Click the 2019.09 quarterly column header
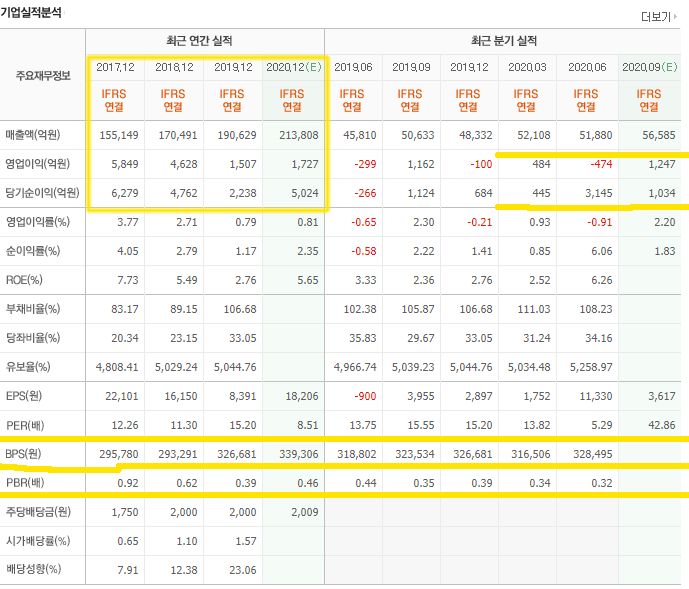 click(x=411, y=67)
